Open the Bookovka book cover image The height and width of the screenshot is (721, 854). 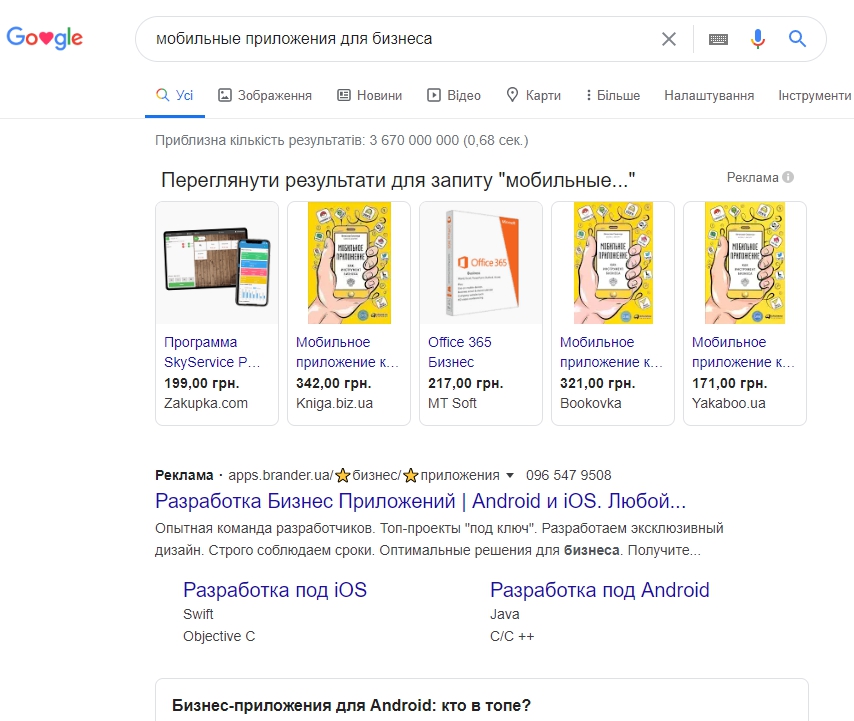pyautogui.click(x=613, y=263)
